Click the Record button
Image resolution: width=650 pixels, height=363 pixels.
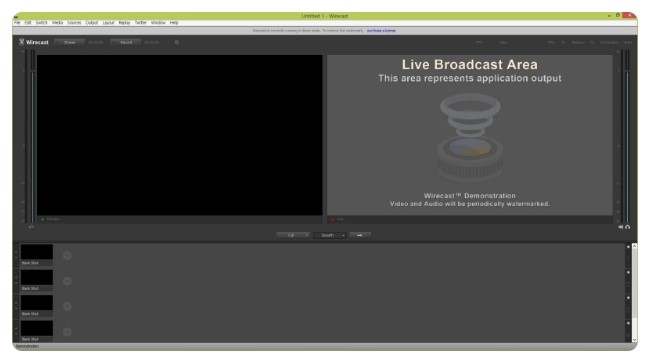tap(126, 42)
